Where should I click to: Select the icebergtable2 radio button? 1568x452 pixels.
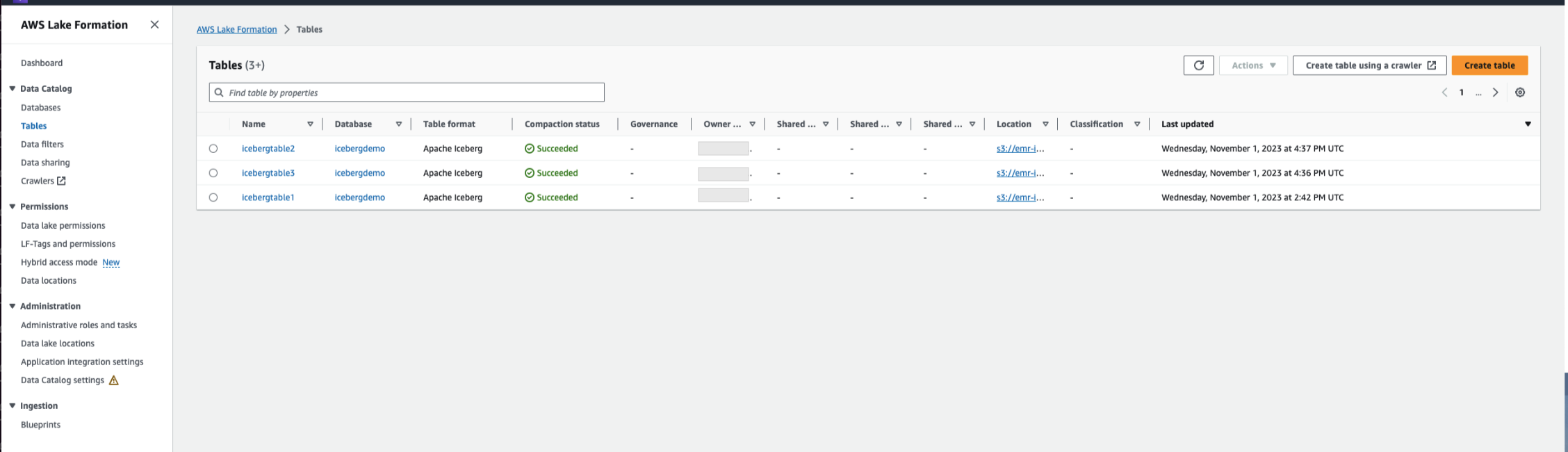coord(213,149)
